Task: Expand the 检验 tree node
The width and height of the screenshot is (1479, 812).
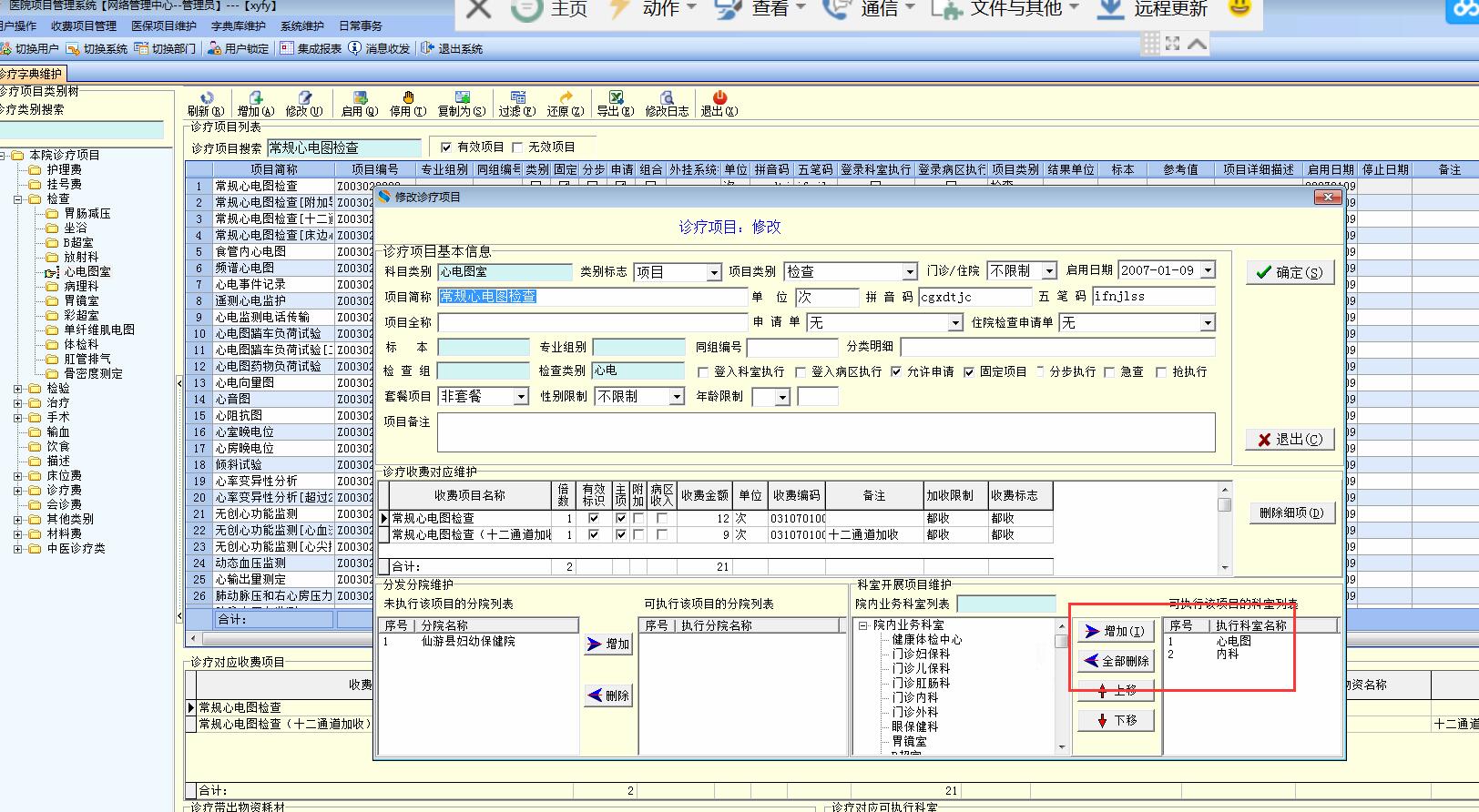Action: click(18, 389)
